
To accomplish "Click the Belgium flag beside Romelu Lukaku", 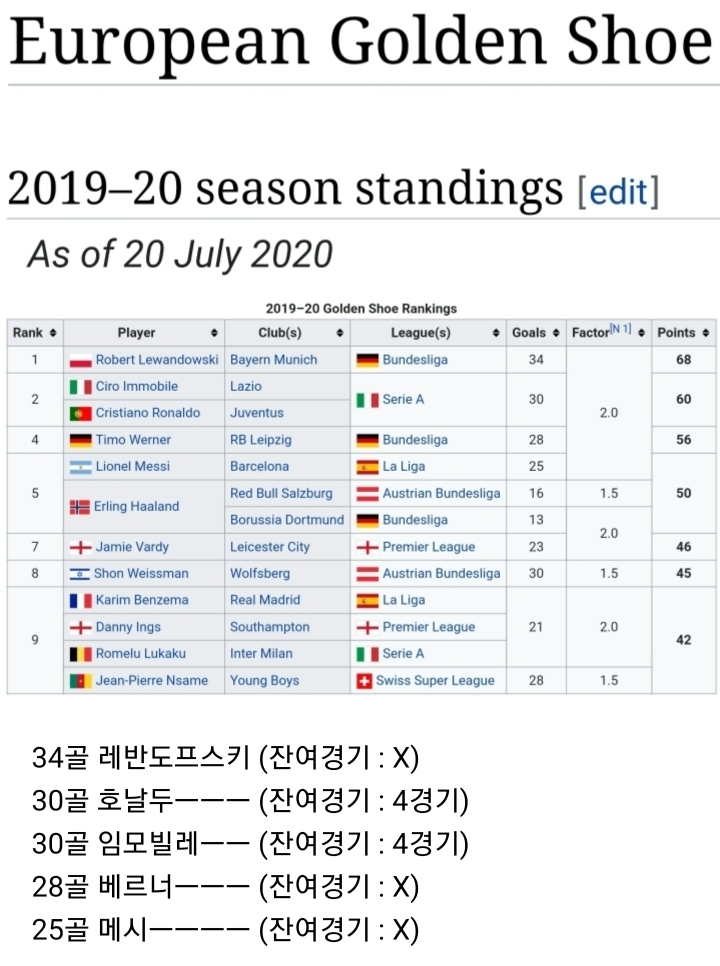I will (80, 654).
